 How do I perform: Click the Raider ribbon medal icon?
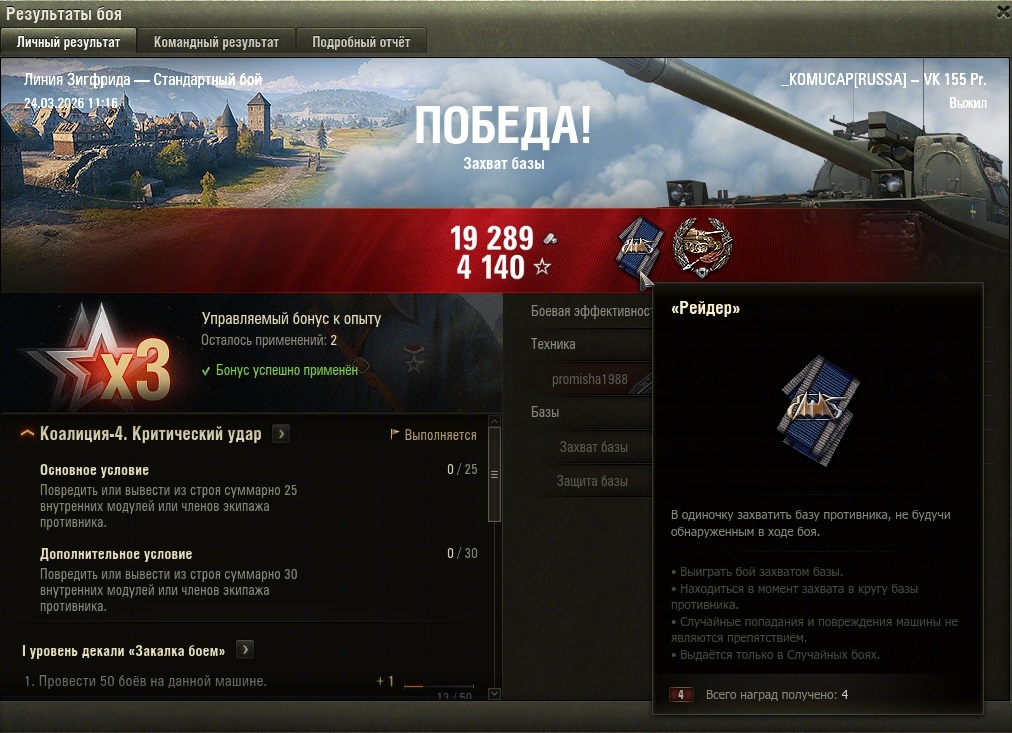(x=638, y=246)
